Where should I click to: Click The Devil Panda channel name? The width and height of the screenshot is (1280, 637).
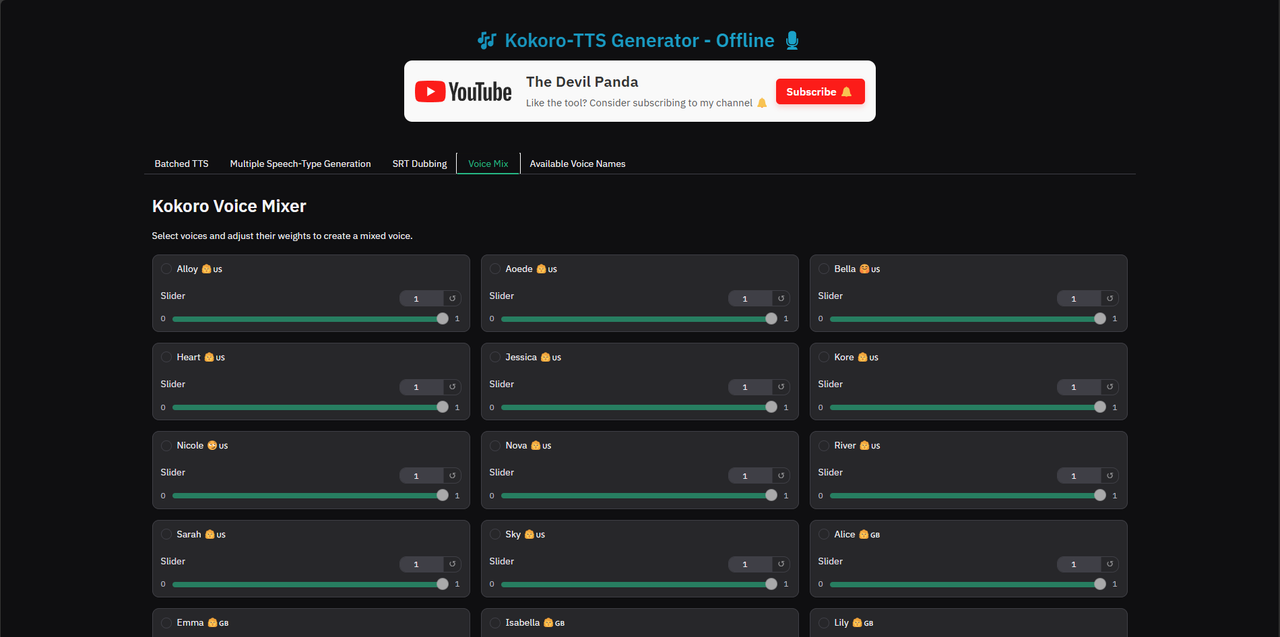click(x=582, y=82)
